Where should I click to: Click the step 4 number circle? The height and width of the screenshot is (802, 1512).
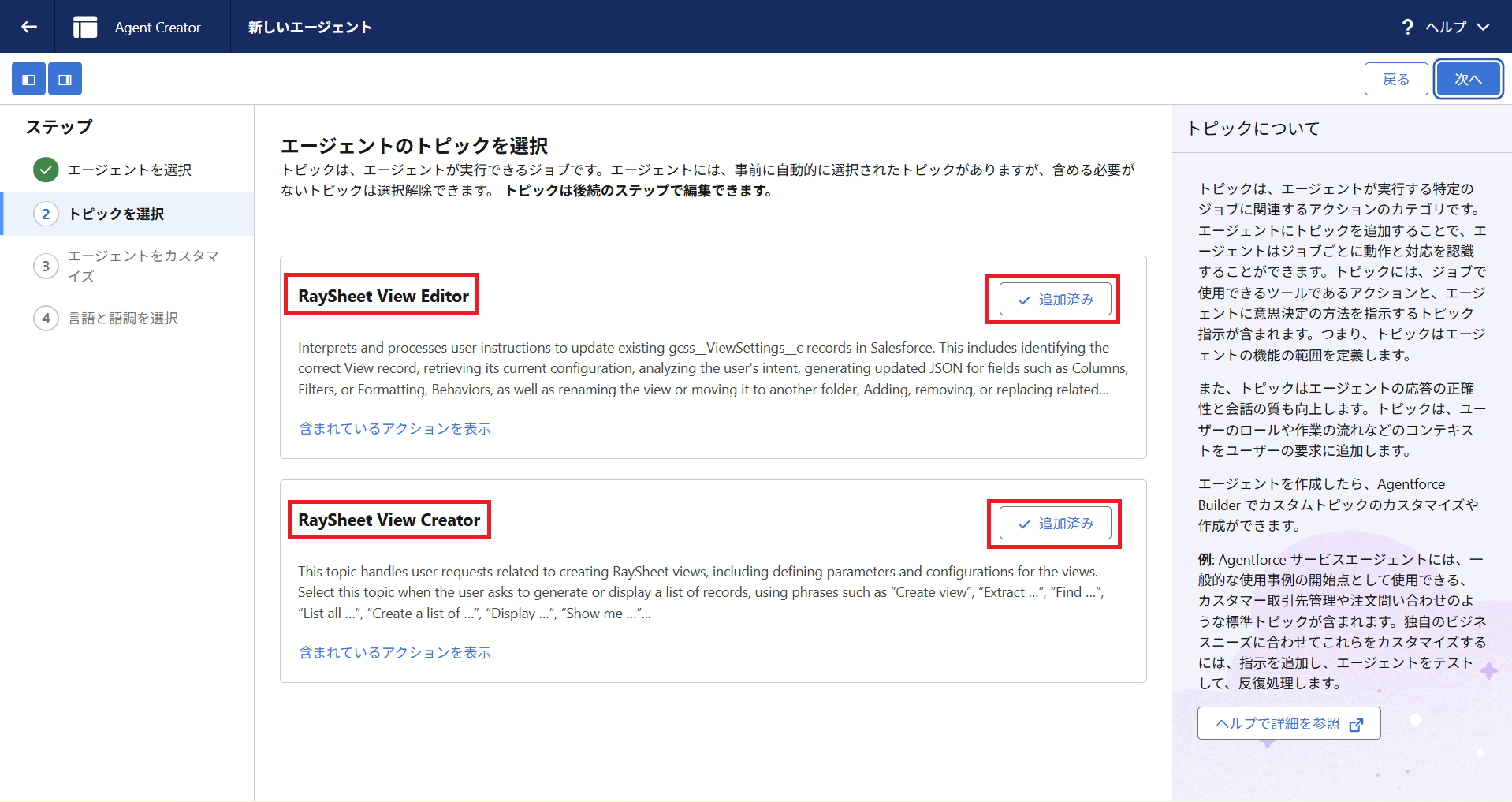[x=46, y=319]
